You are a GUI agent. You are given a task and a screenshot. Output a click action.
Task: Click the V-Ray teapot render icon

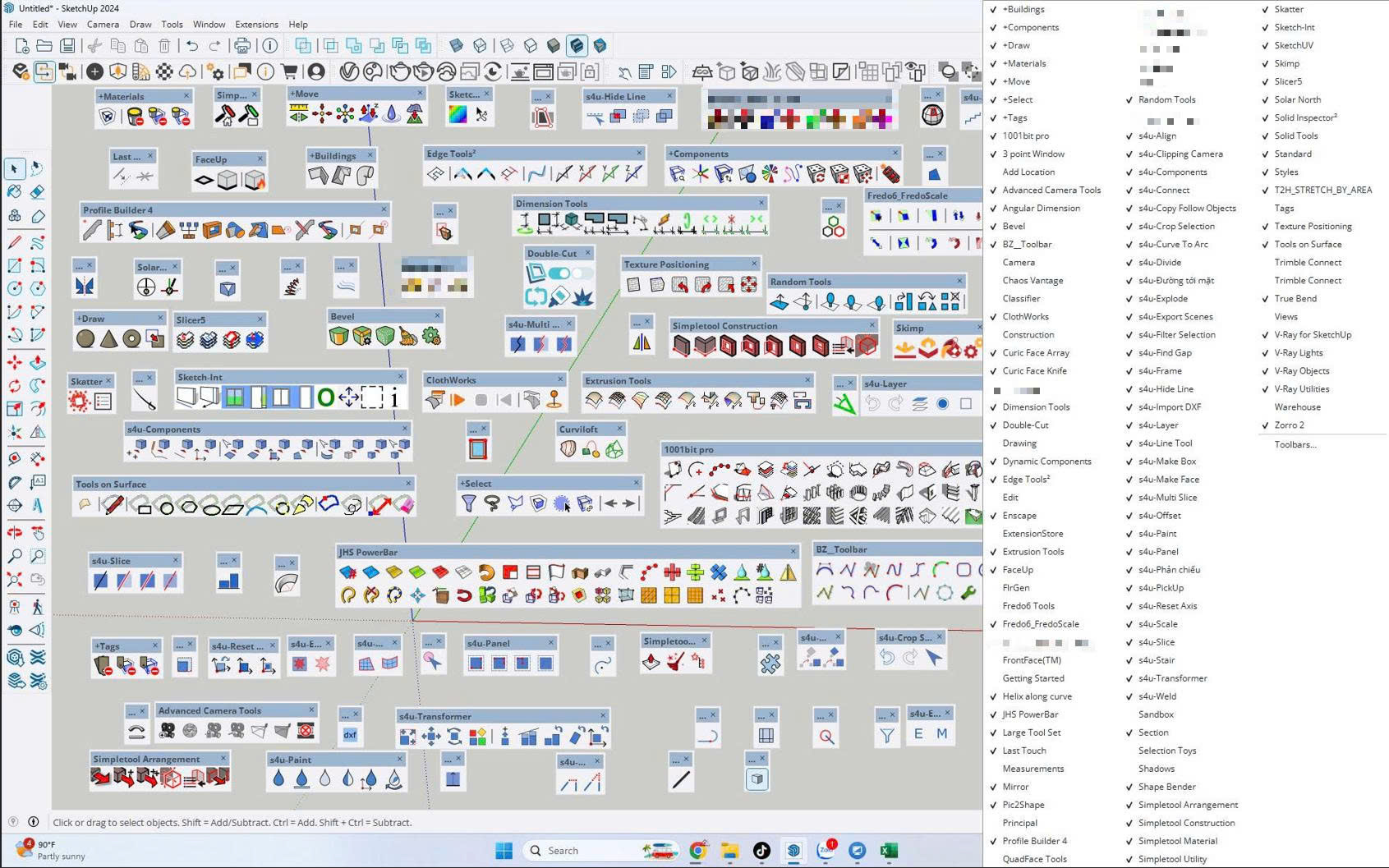(x=399, y=72)
